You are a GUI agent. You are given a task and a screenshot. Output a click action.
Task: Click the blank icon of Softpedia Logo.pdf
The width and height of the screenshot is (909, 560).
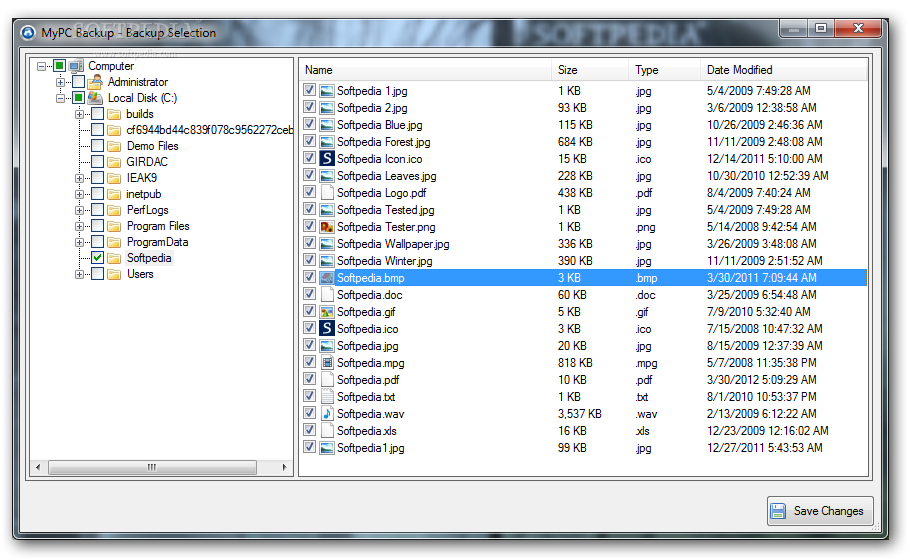click(327, 192)
